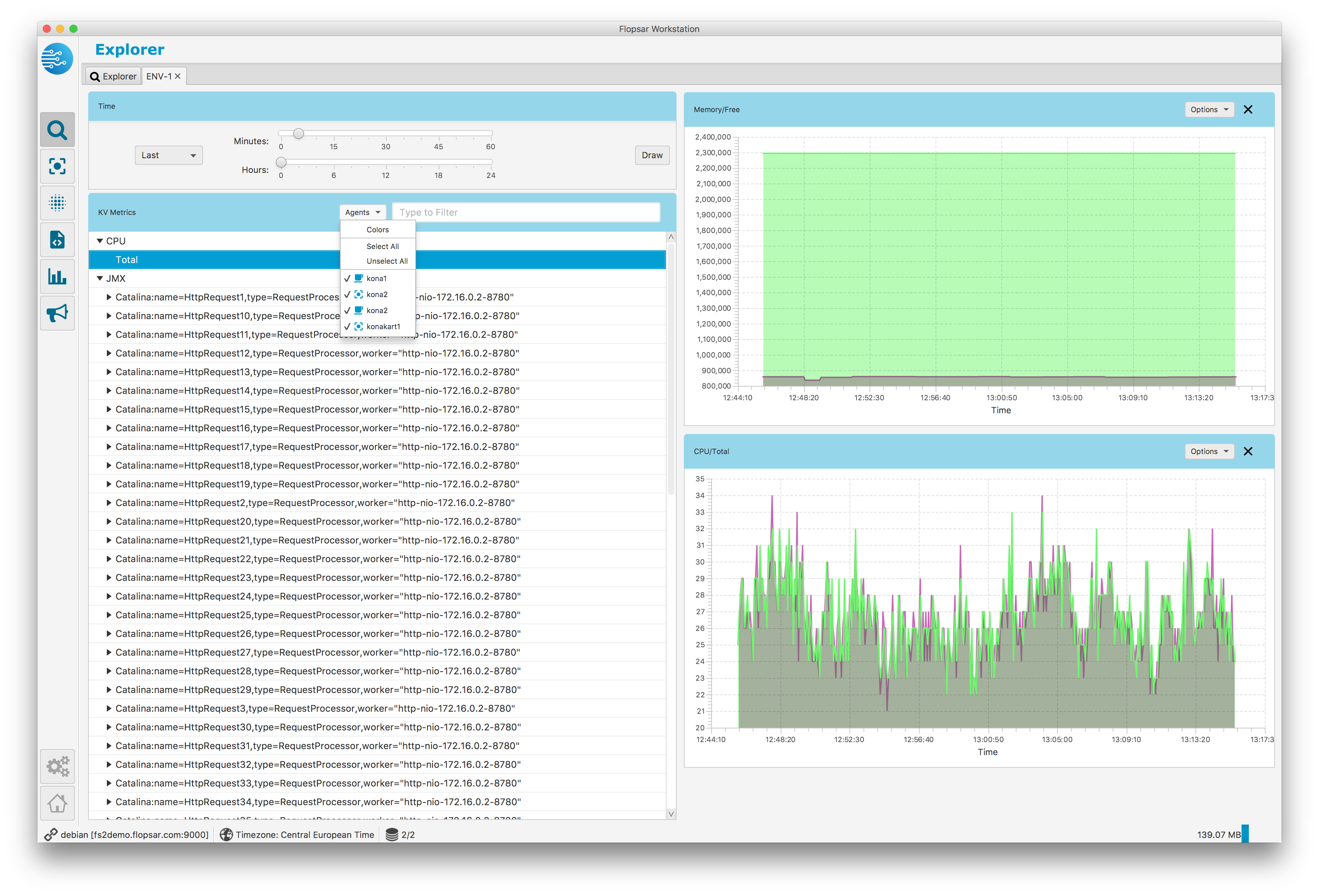The width and height of the screenshot is (1319, 896).
Task: Open the code document icon in sidebar
Action: pos(57,239)
